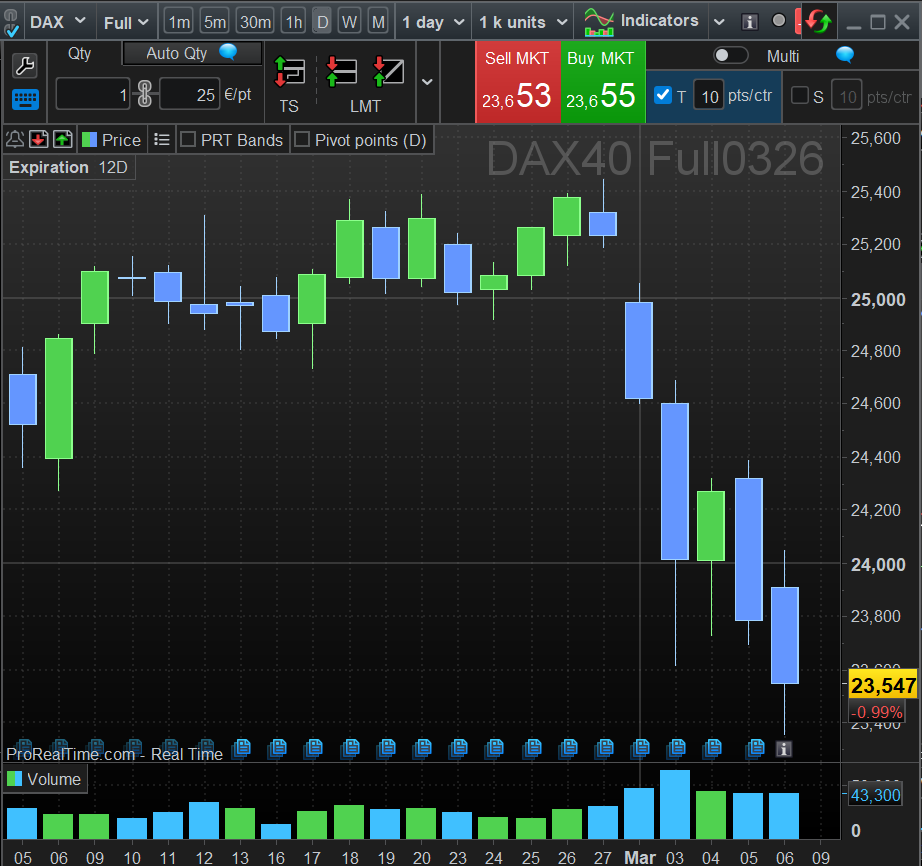Expand the 1 day timeframe dropdown

click(x=430, y=22)
